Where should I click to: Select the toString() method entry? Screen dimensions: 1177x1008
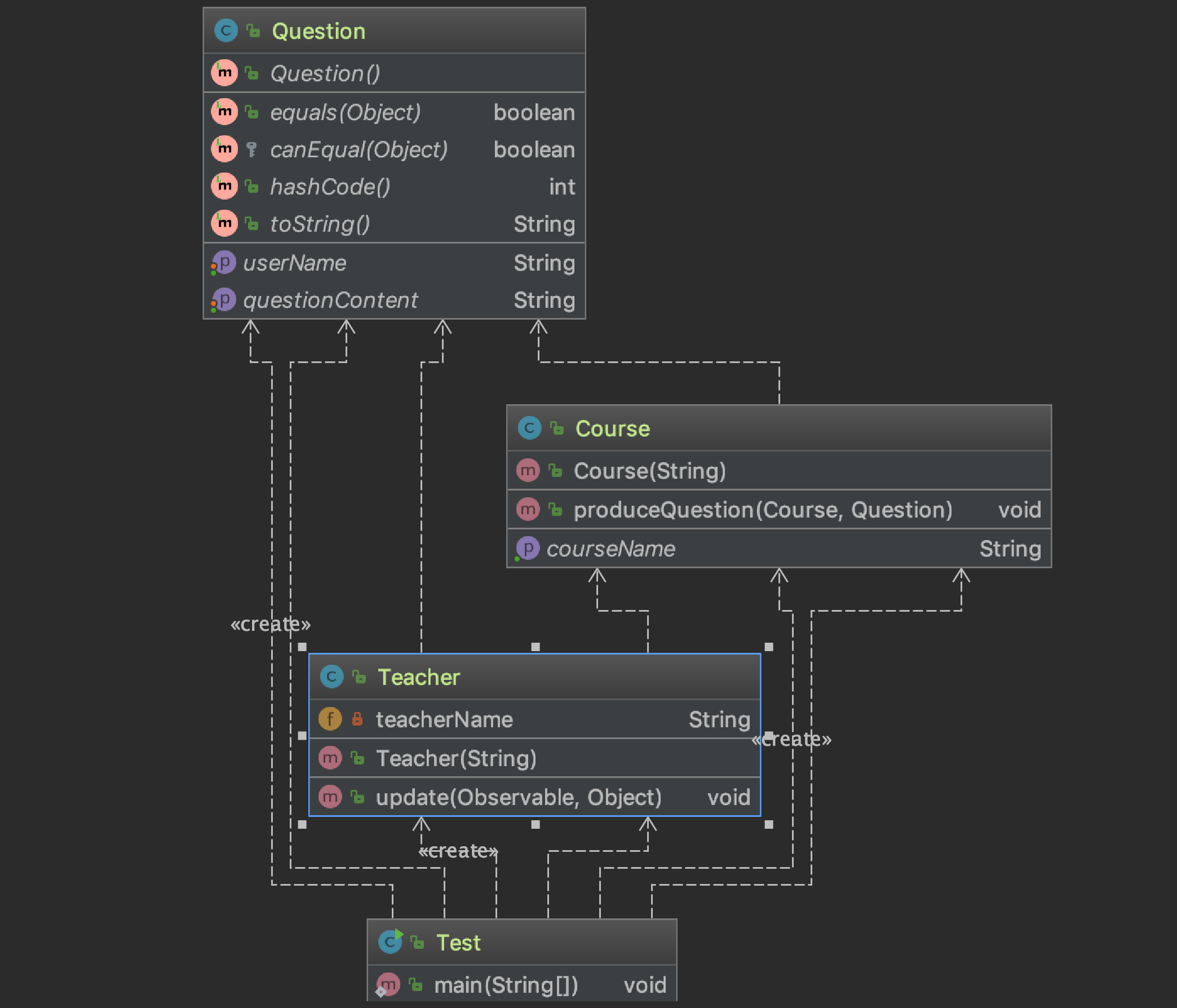point(320,224)
